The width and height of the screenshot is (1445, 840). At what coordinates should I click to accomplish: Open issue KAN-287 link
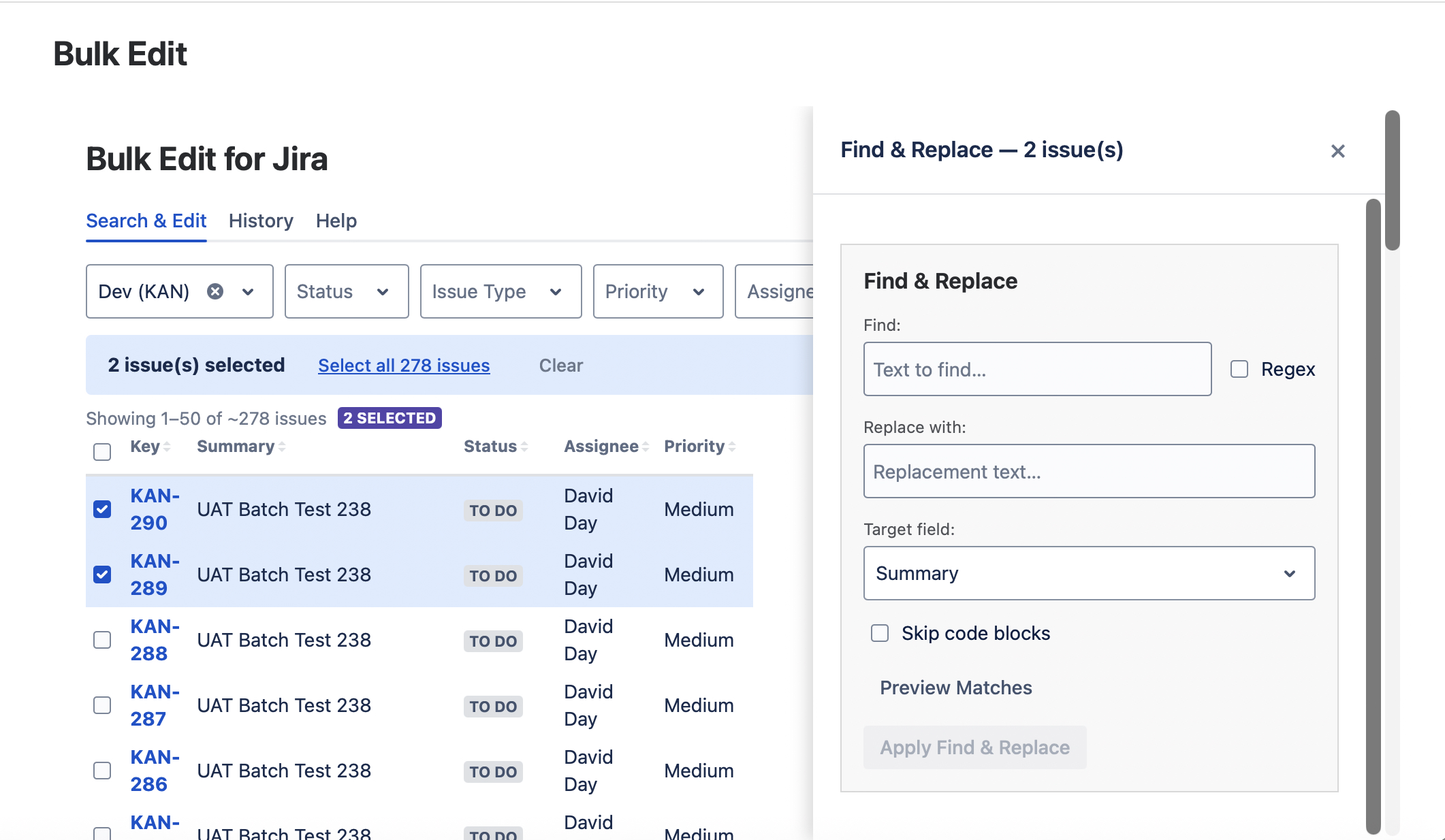click(155, 705)
